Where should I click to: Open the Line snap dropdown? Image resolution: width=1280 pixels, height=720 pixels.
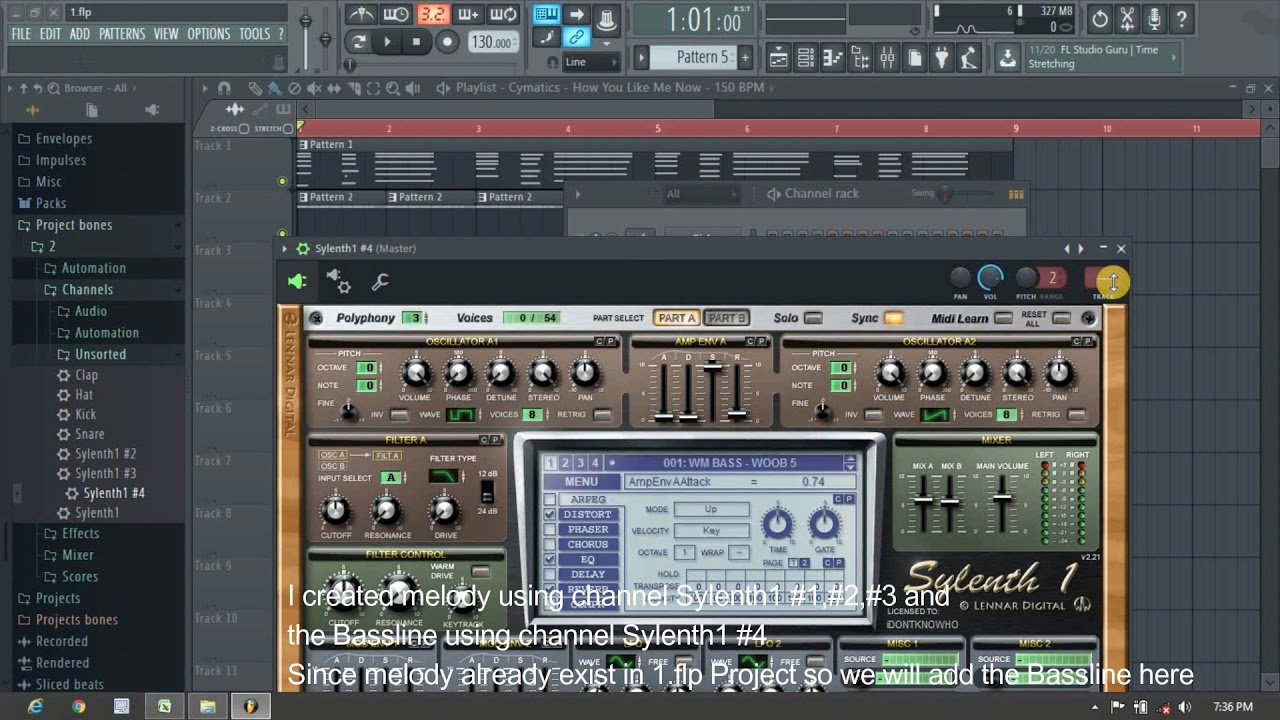tap(591, 62)
